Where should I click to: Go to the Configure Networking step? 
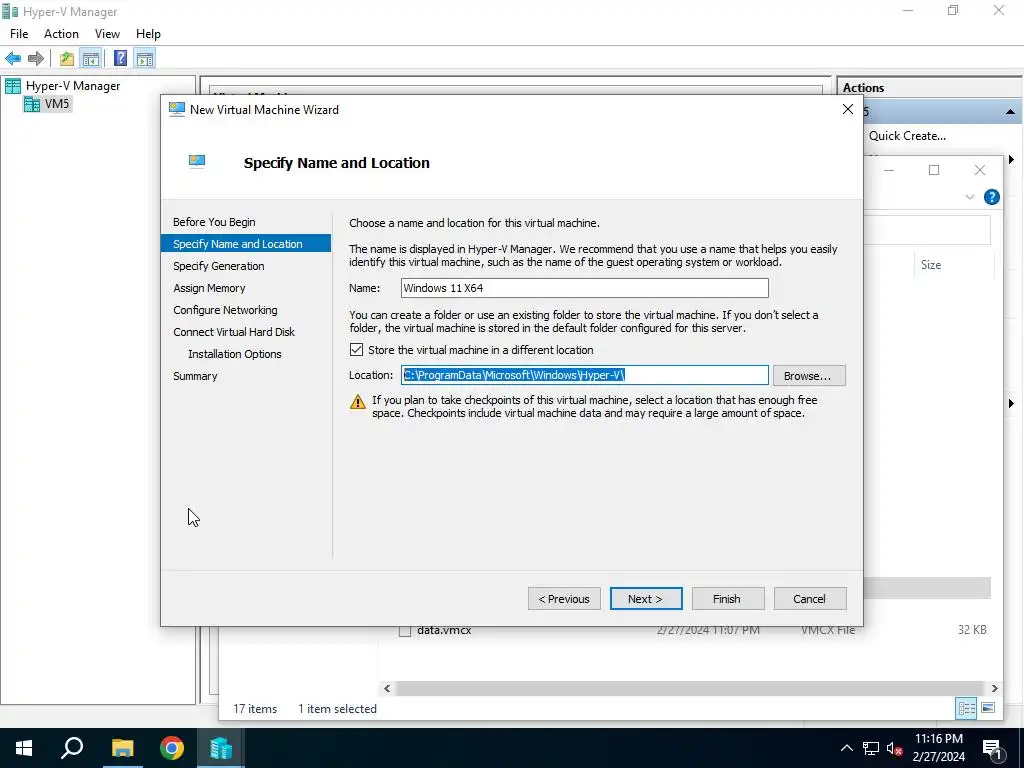point(225,310)
